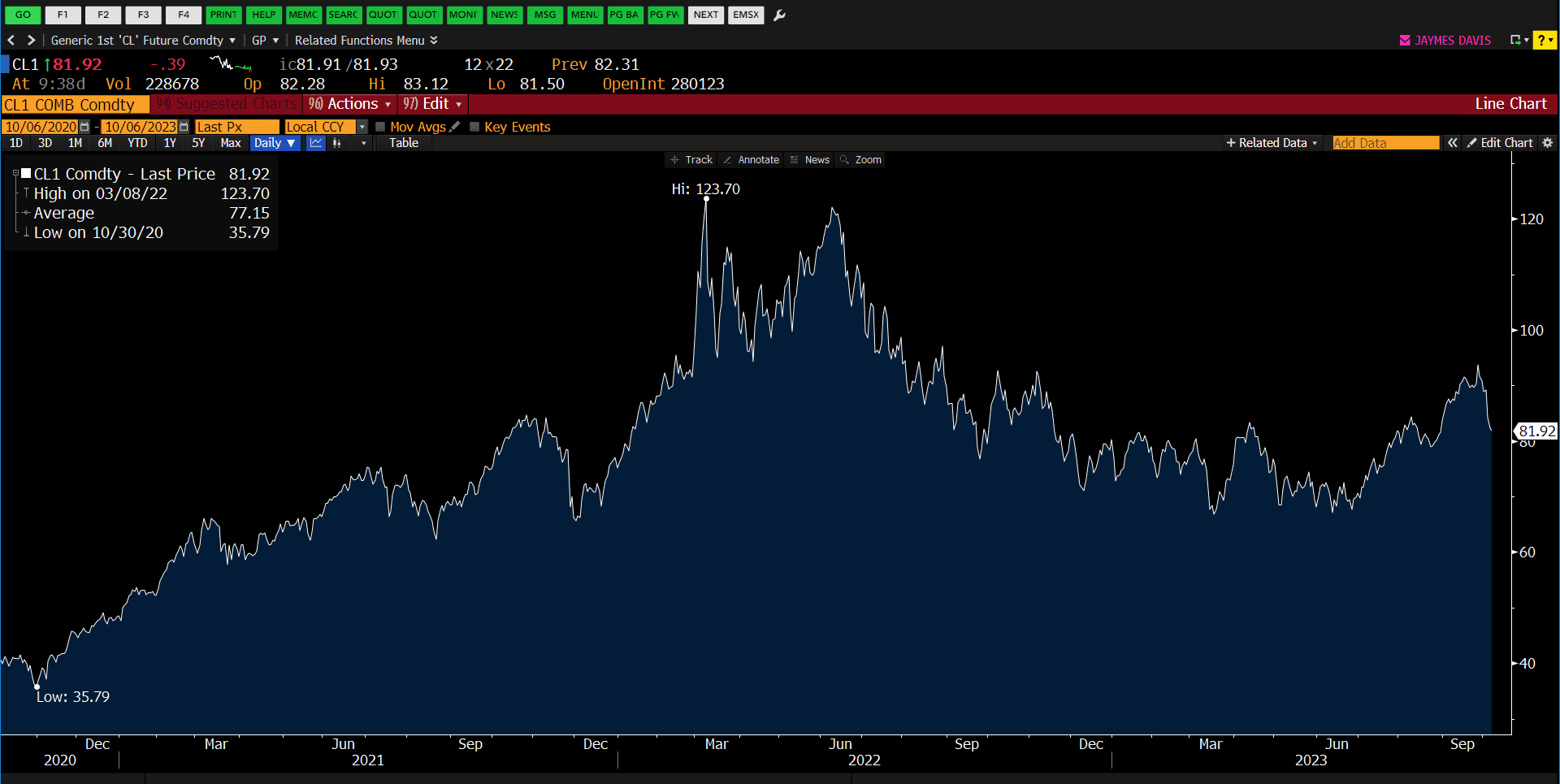Activate the Annotate tool
Image resolution: width=1560 pixels, height=784 pixels.
coord(751,160)
